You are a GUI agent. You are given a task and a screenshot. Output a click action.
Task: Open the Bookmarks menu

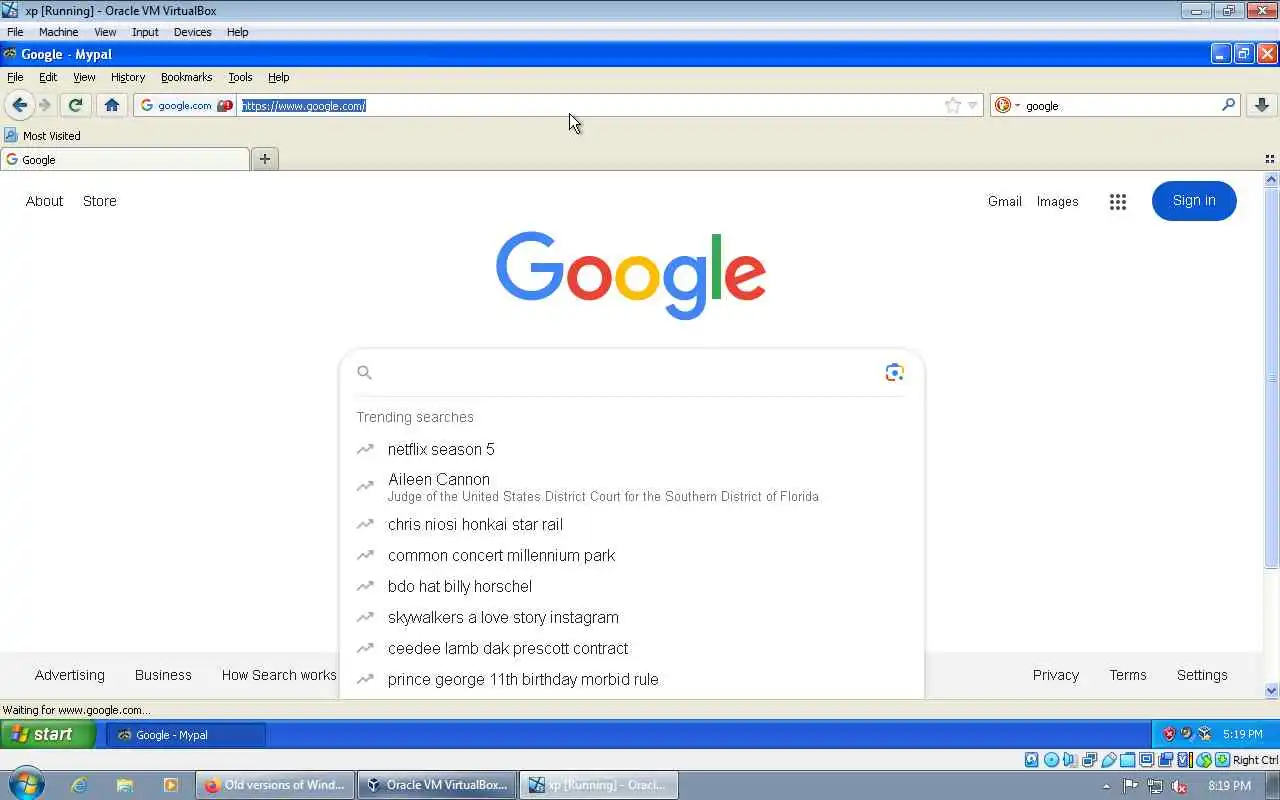(186, 77)
